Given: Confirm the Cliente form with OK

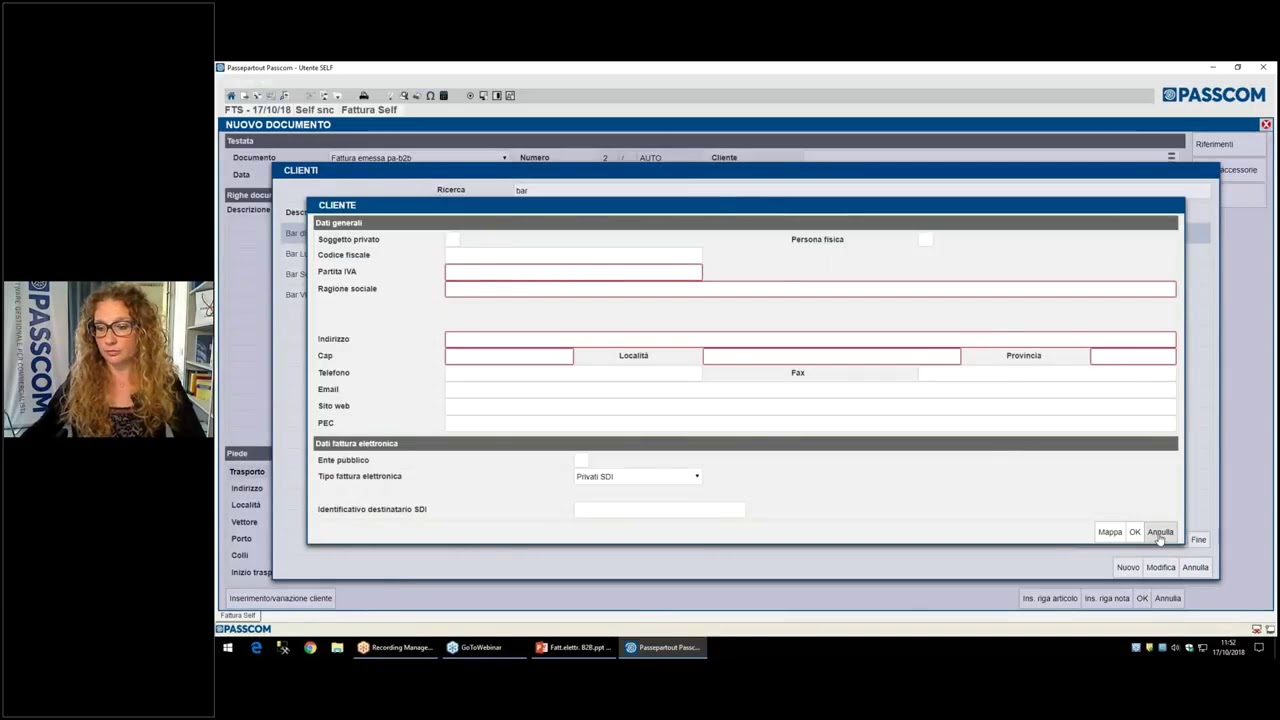Looking at the screenshot, I should [1135, 532].
